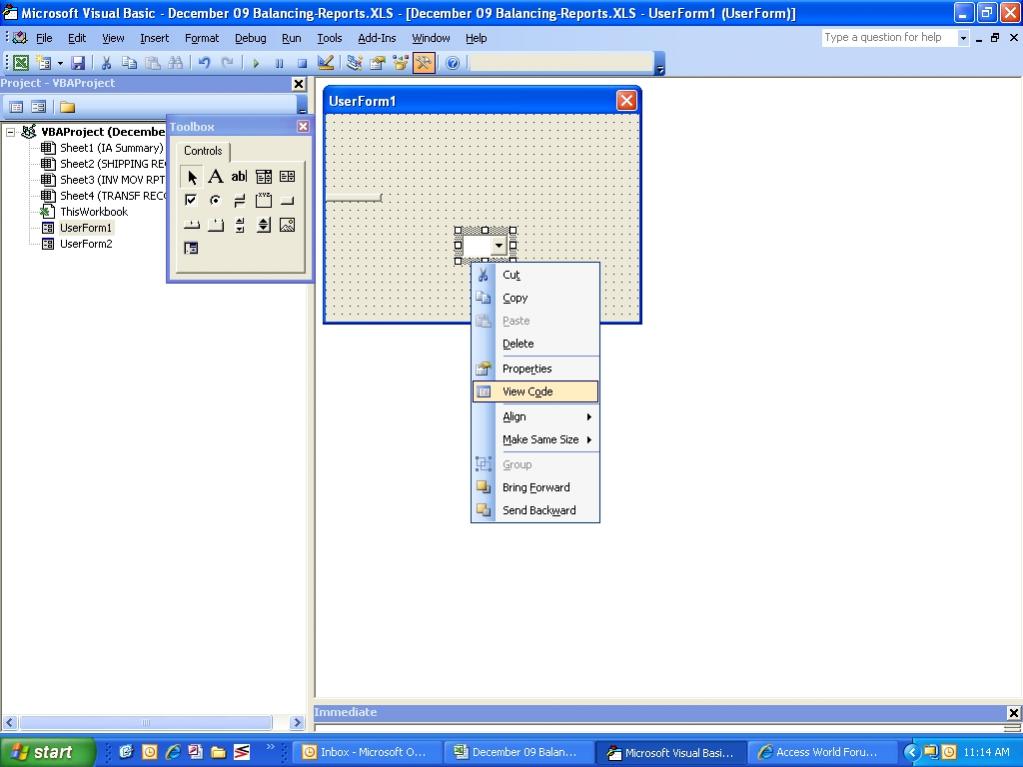Click the Type a question for help box

click(889, 38)
